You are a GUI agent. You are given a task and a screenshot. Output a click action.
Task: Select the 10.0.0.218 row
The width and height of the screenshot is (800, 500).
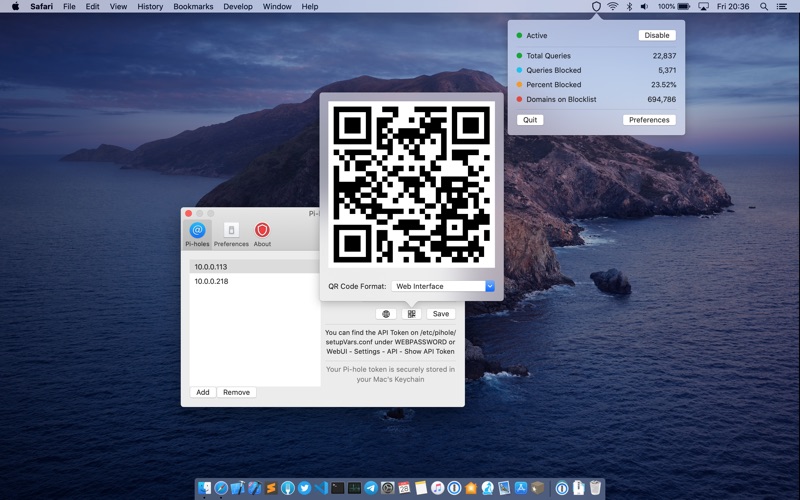pyautogui.click(x=255, y=281)
